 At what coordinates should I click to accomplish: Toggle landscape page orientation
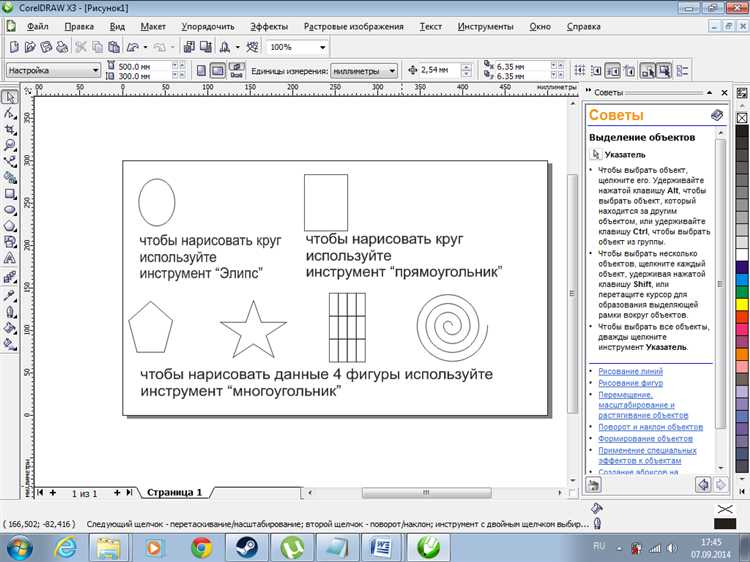coord(219,71)
